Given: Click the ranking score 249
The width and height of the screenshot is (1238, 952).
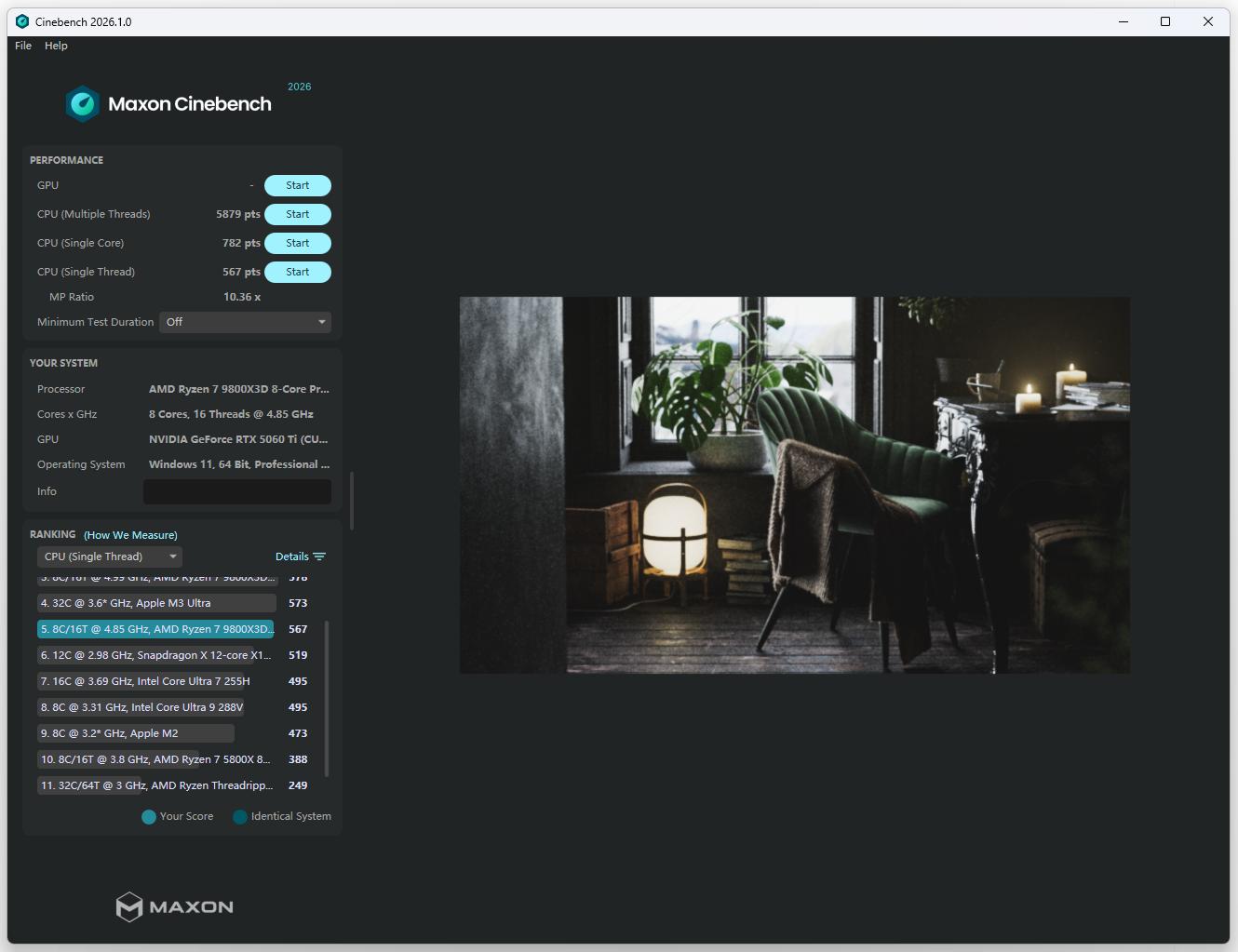Looking at the screenshot, I should pyautogui.click(x=298, y=785).
